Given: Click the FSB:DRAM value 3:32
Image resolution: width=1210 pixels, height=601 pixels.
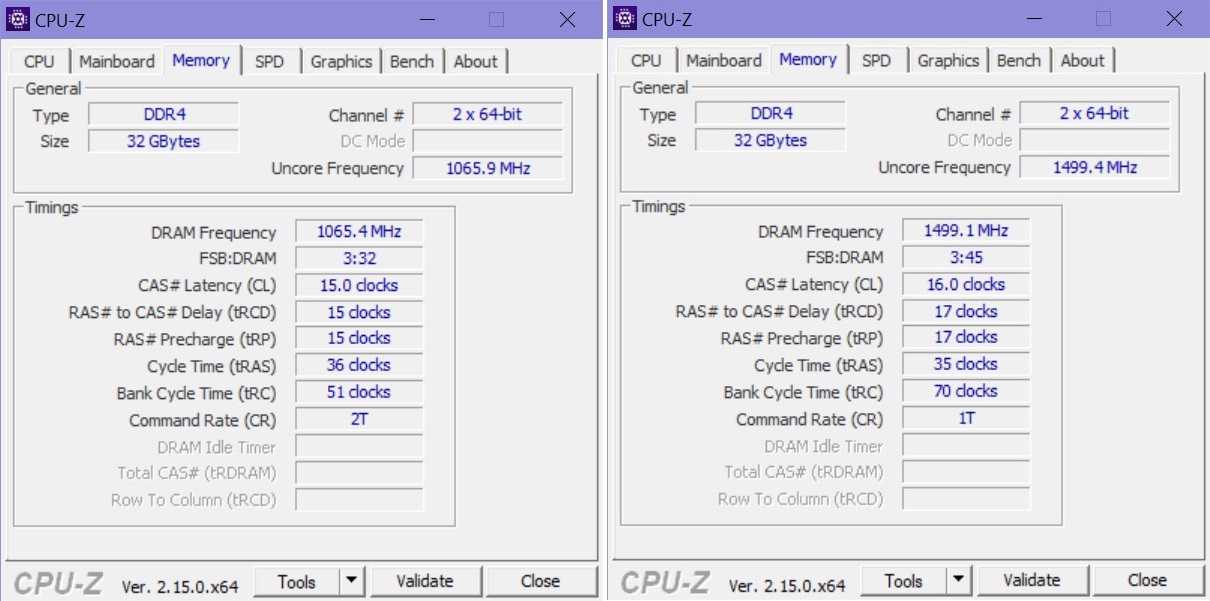Looking at the screenshot, I should pyautogui.click(x=359, y=258).
